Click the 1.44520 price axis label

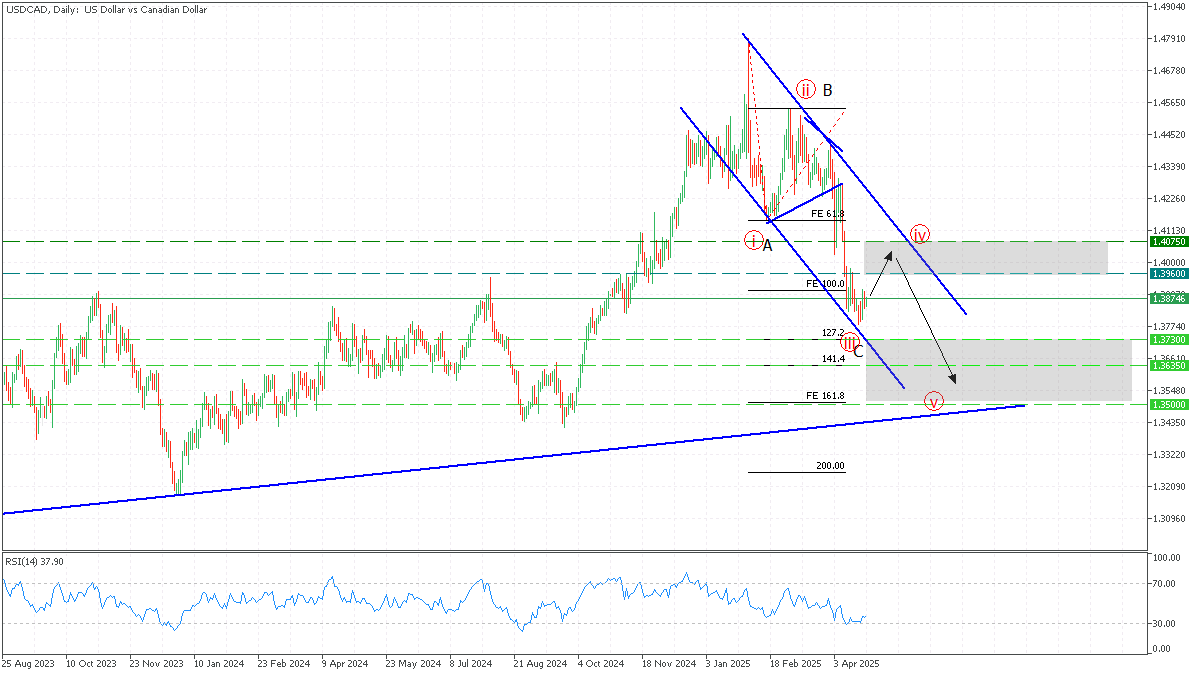(x=1169, y=135)
